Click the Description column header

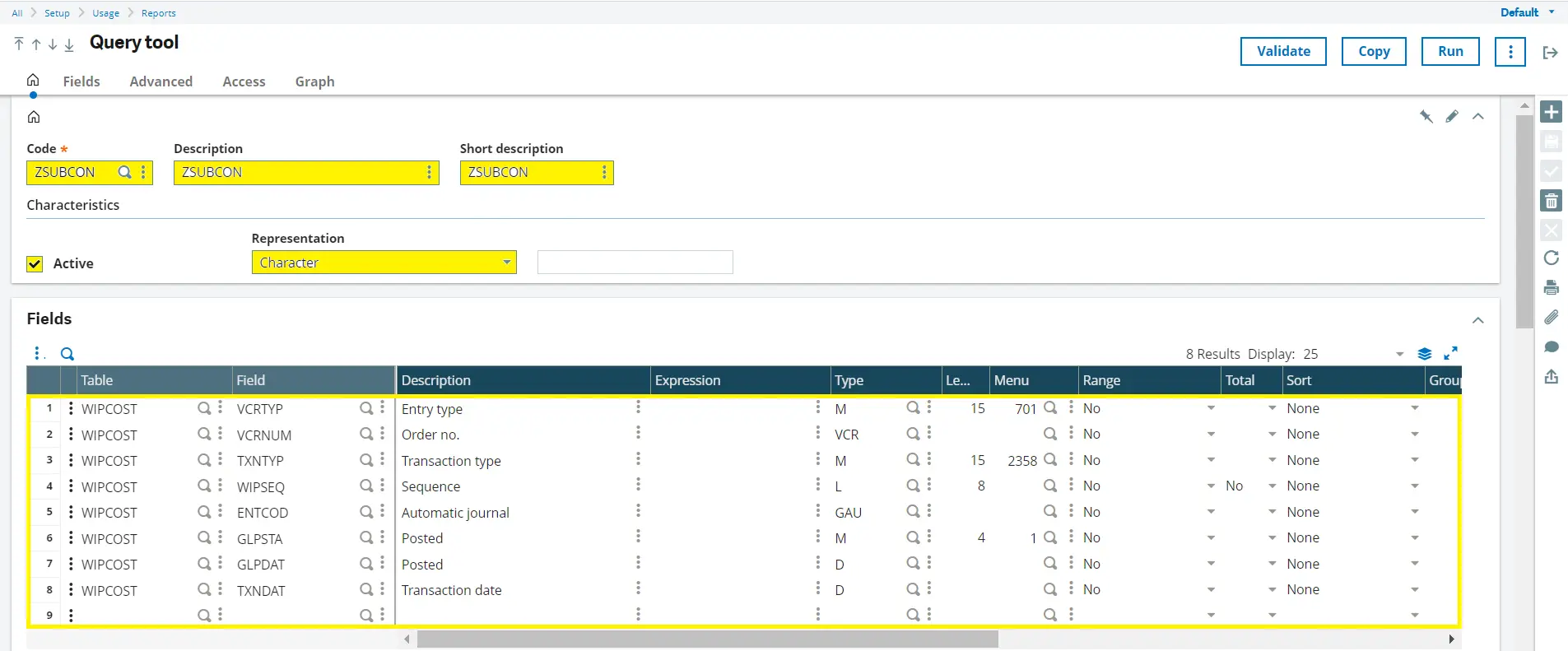523,380
